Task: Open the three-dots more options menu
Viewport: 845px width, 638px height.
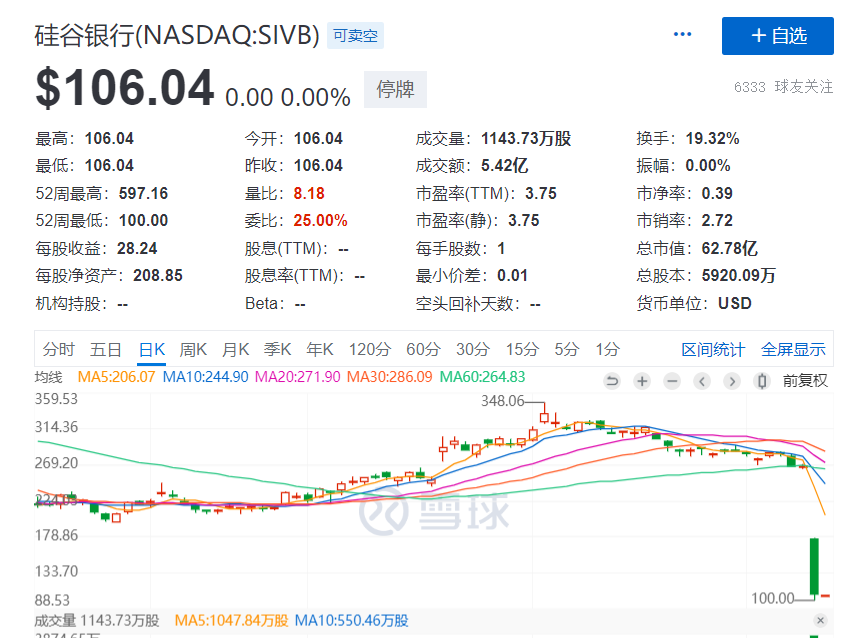Action: (x=682, y=34)
